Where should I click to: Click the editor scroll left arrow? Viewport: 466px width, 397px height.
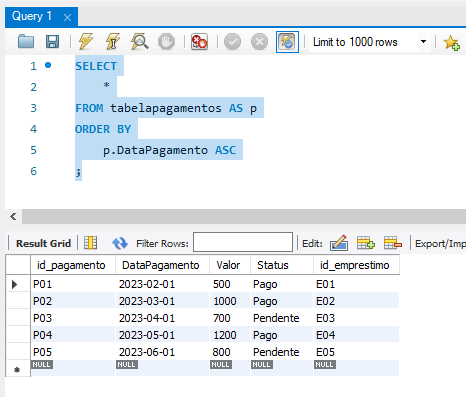click(x=13, y=217)
